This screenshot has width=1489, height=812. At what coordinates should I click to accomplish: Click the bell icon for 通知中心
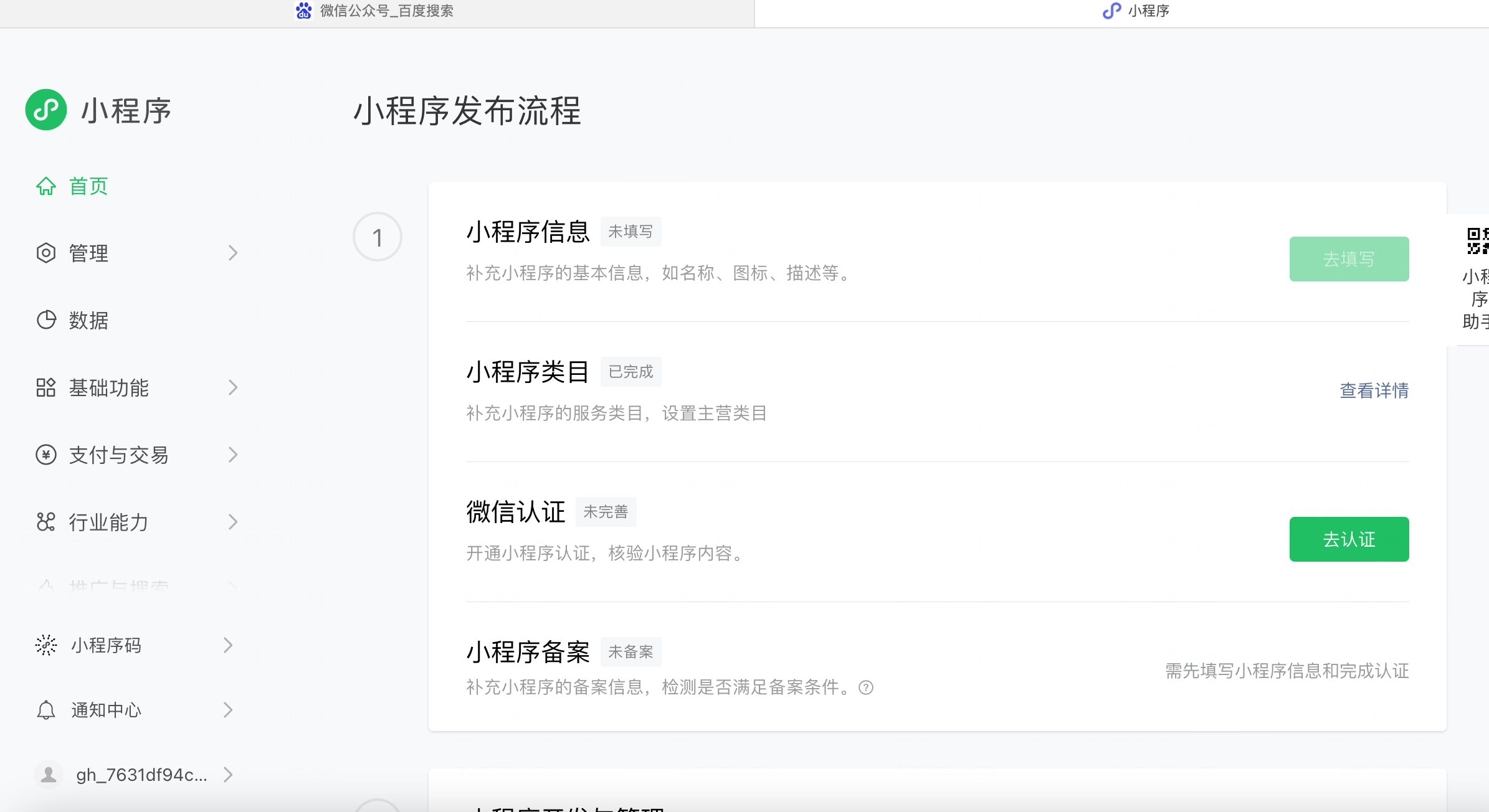46,710
